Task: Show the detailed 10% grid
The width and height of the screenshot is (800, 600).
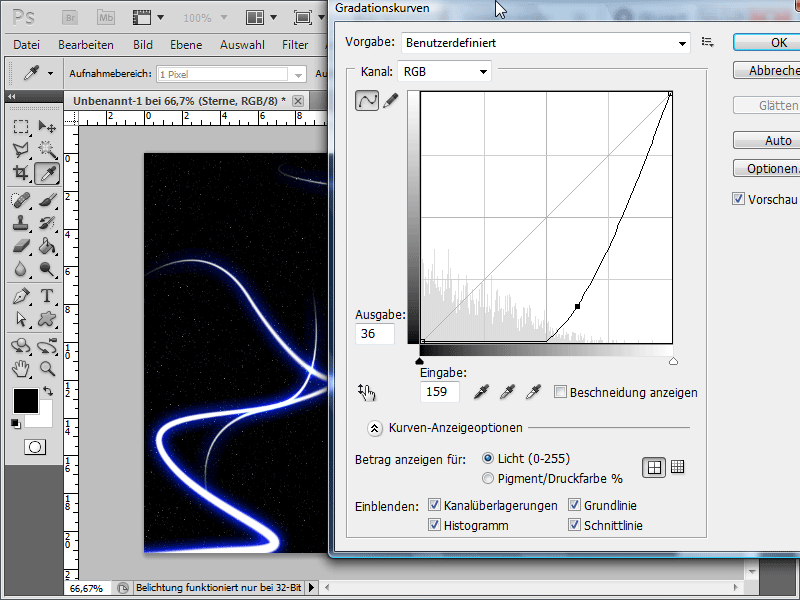Action: pos(678,466)
